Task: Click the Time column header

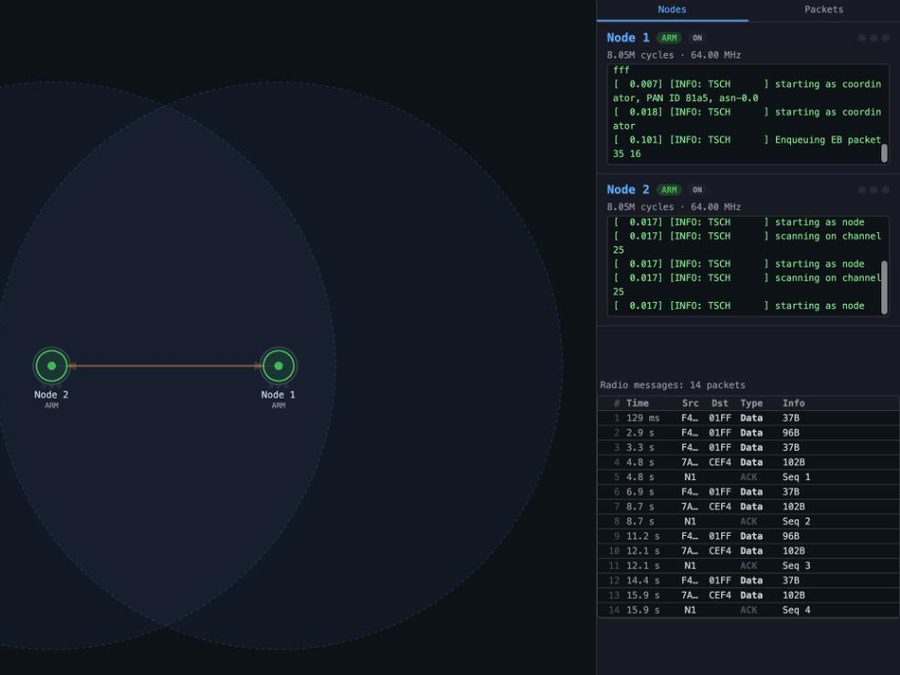Action: [x=637, y=403]
